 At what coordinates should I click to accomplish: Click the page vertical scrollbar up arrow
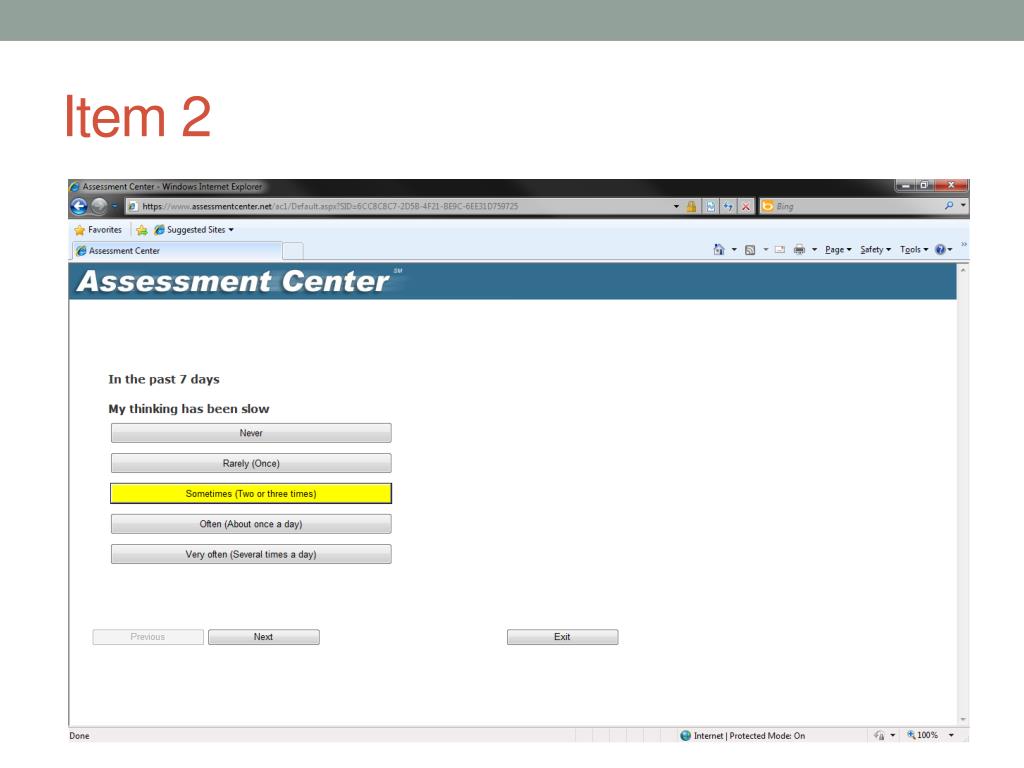[963, 270]
